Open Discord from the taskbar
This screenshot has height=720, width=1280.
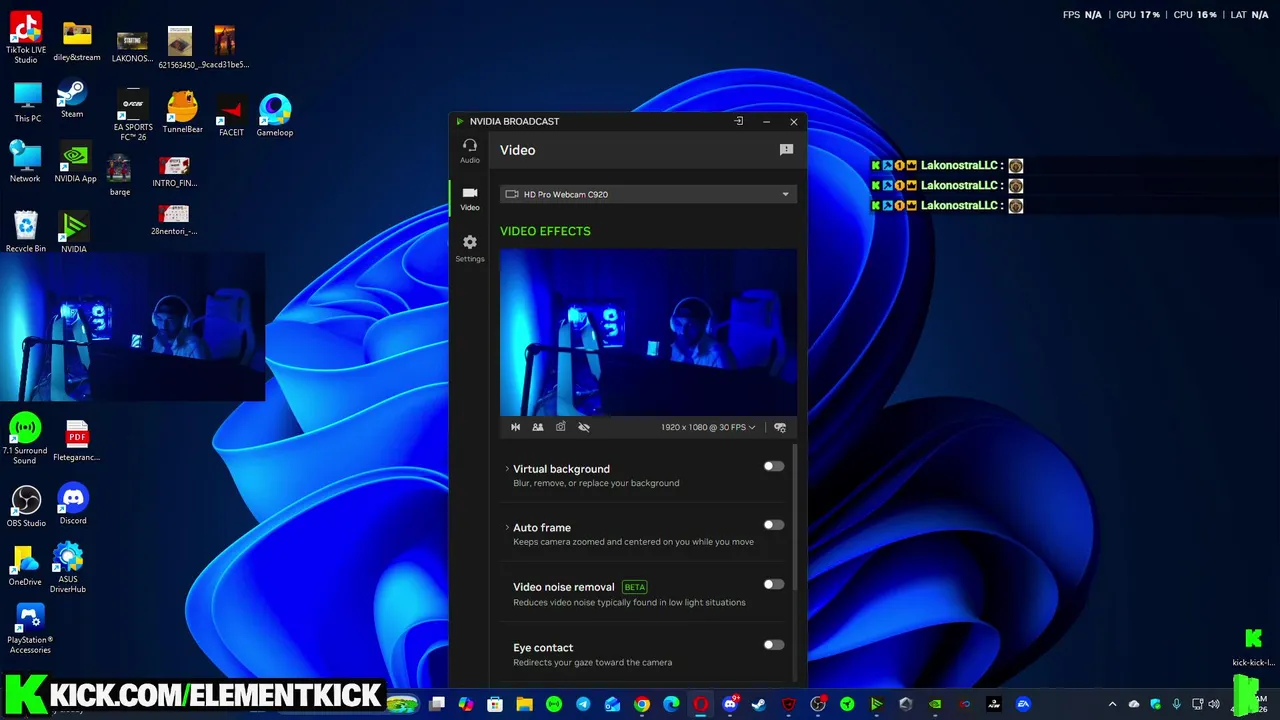[731, 704]
